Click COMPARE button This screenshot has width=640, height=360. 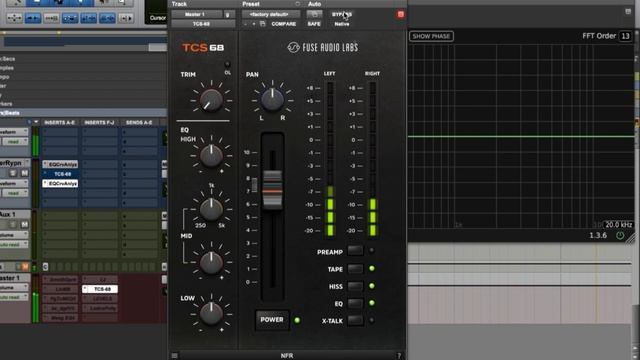pyautogui.click(x=284, y=24)
